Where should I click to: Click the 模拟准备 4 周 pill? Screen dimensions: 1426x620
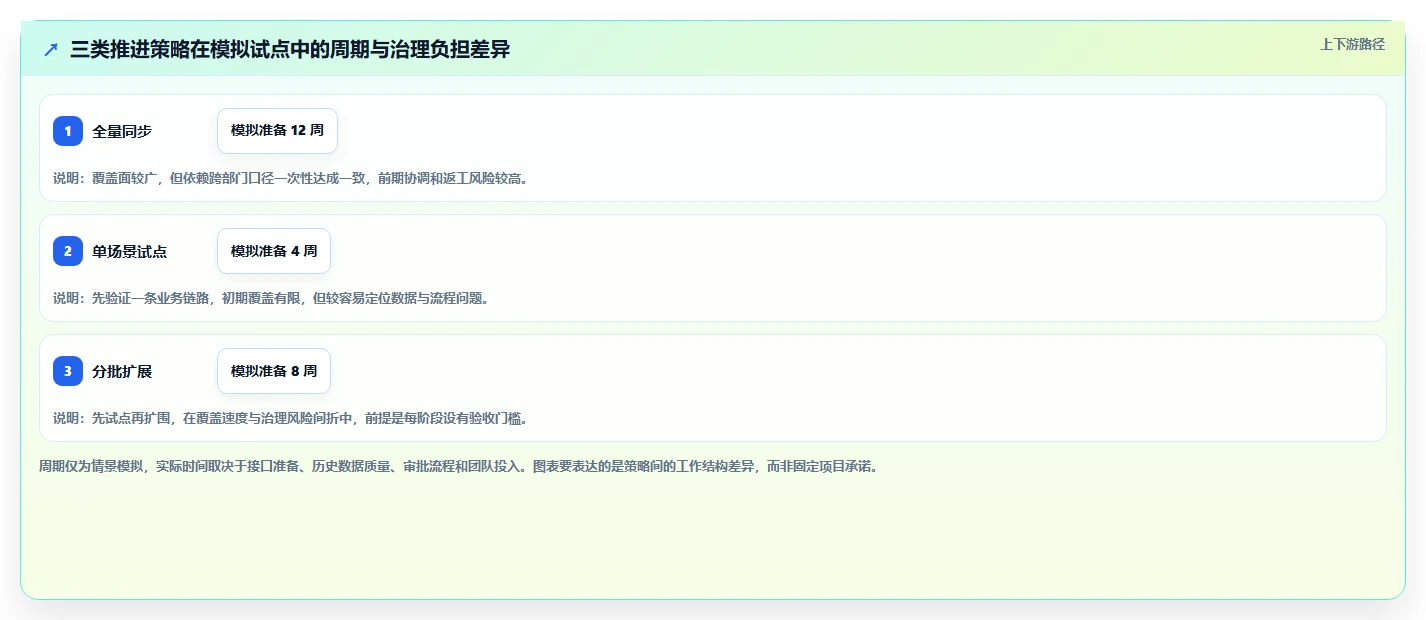(274, 251)
